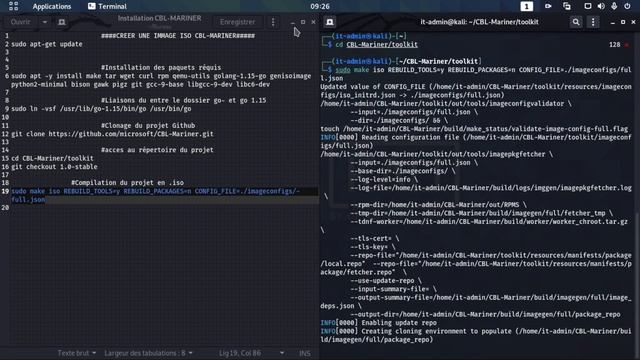Screen dimensions: 640x360
Task: Click 'git checkout 1.0-stable' line
Action: 54,167
